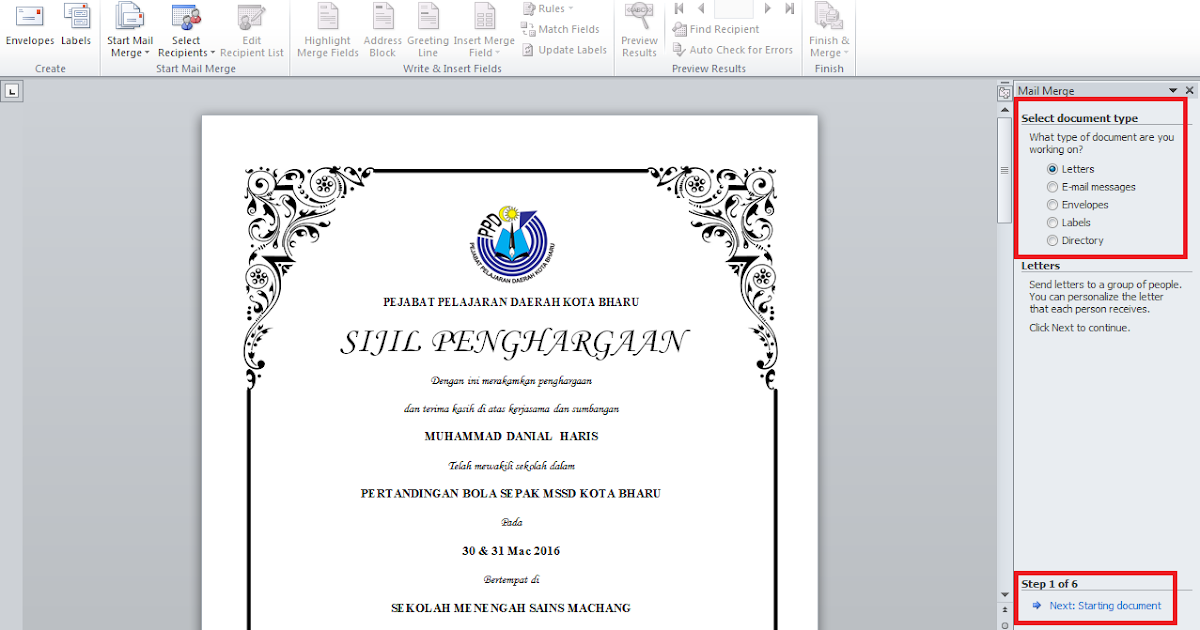This screenshot has height=630, width=1200.
Task: Go to the first record
Action: (680, 8)
